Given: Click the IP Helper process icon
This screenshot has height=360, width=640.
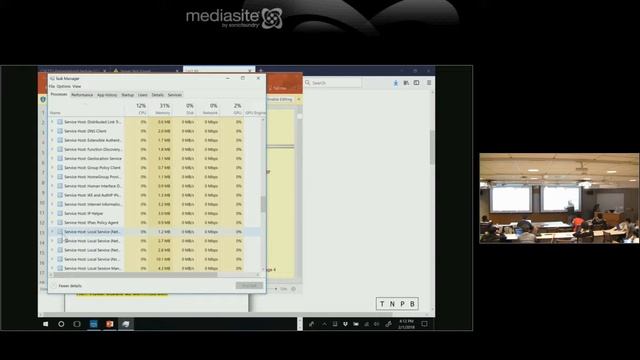Looking at the screenshot, I should 60,213.
